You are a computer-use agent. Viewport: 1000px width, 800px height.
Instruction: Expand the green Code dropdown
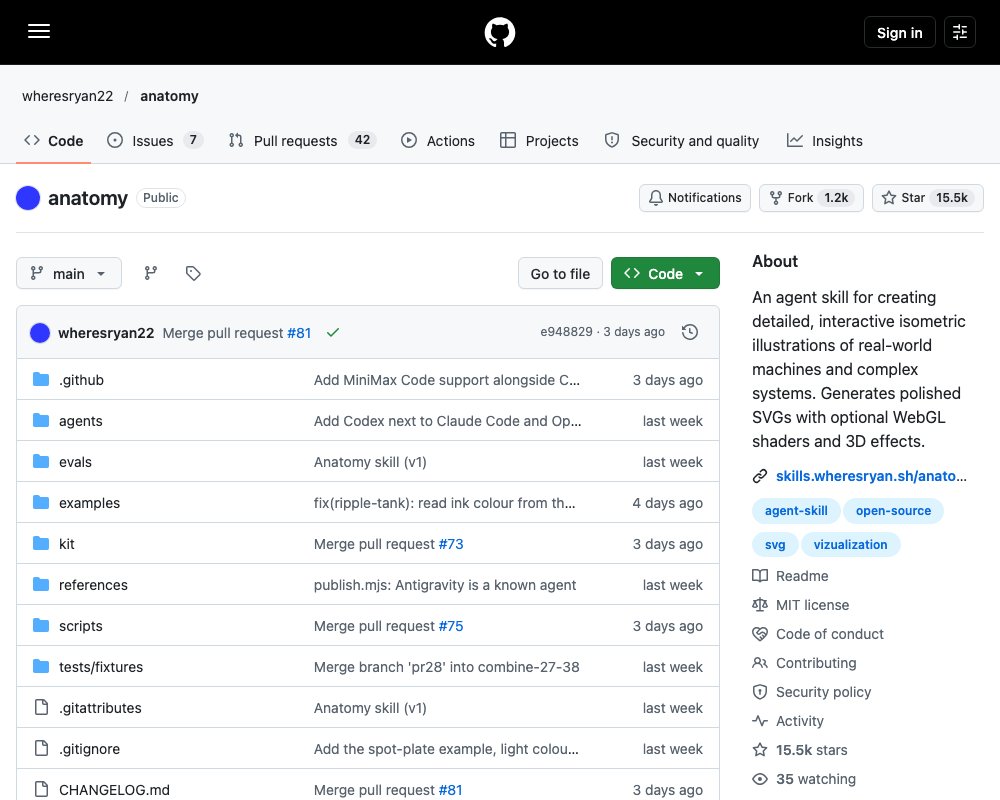(665, 273)
